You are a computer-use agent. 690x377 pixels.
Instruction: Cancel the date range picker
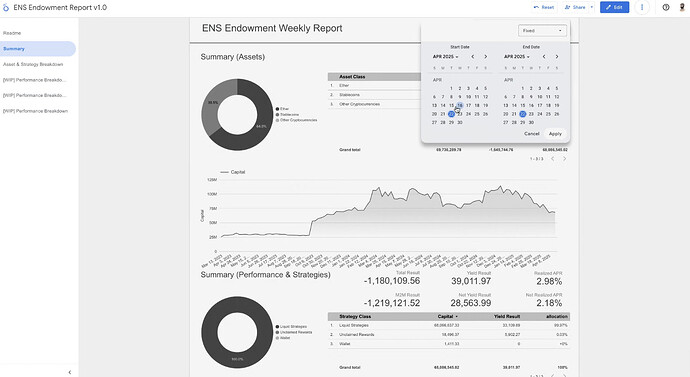[x=532, y=134]
